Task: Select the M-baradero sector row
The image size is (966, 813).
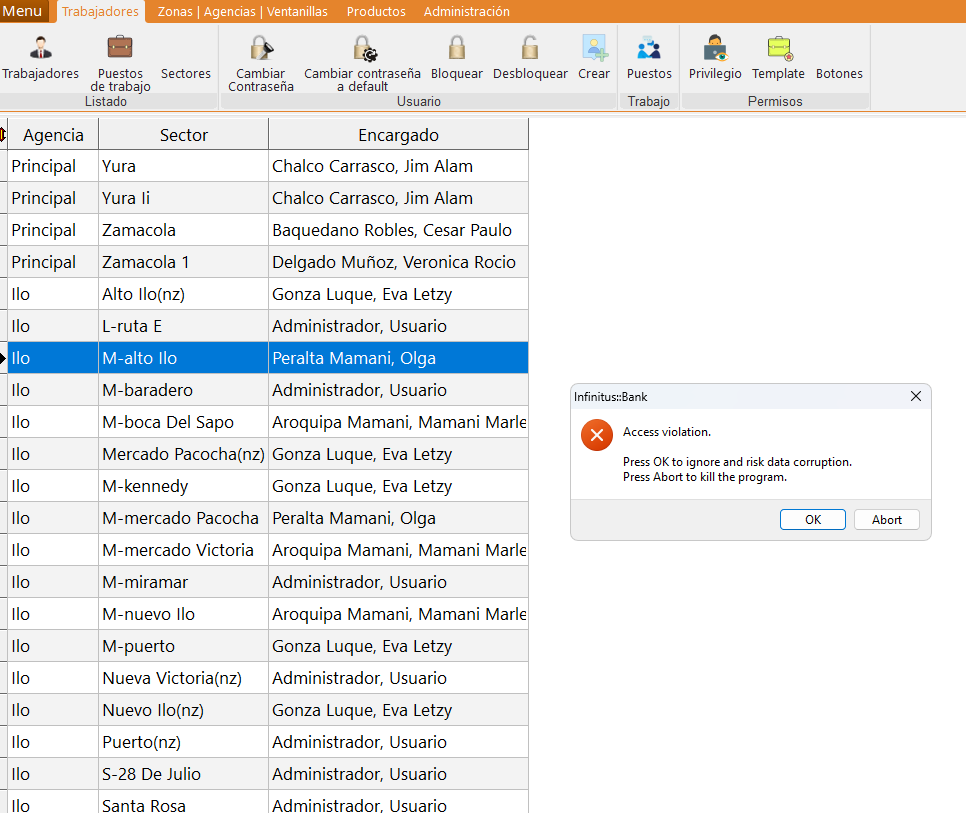Action: (x=183, y=390)
